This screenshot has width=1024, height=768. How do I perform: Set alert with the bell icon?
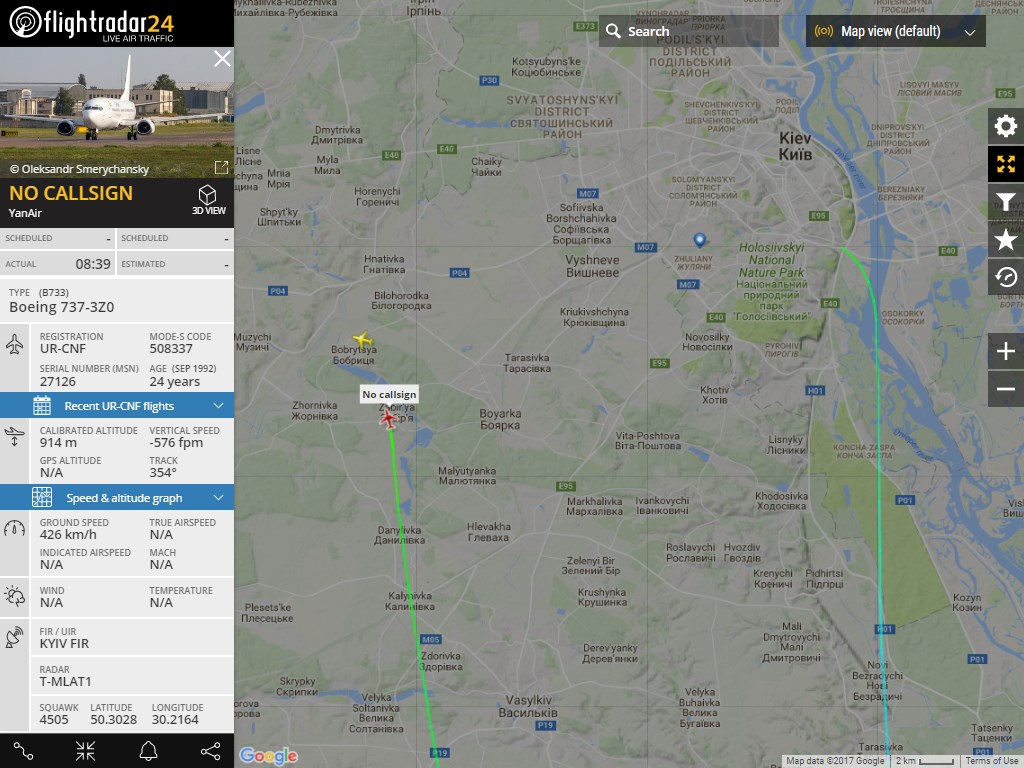[148, 751]
